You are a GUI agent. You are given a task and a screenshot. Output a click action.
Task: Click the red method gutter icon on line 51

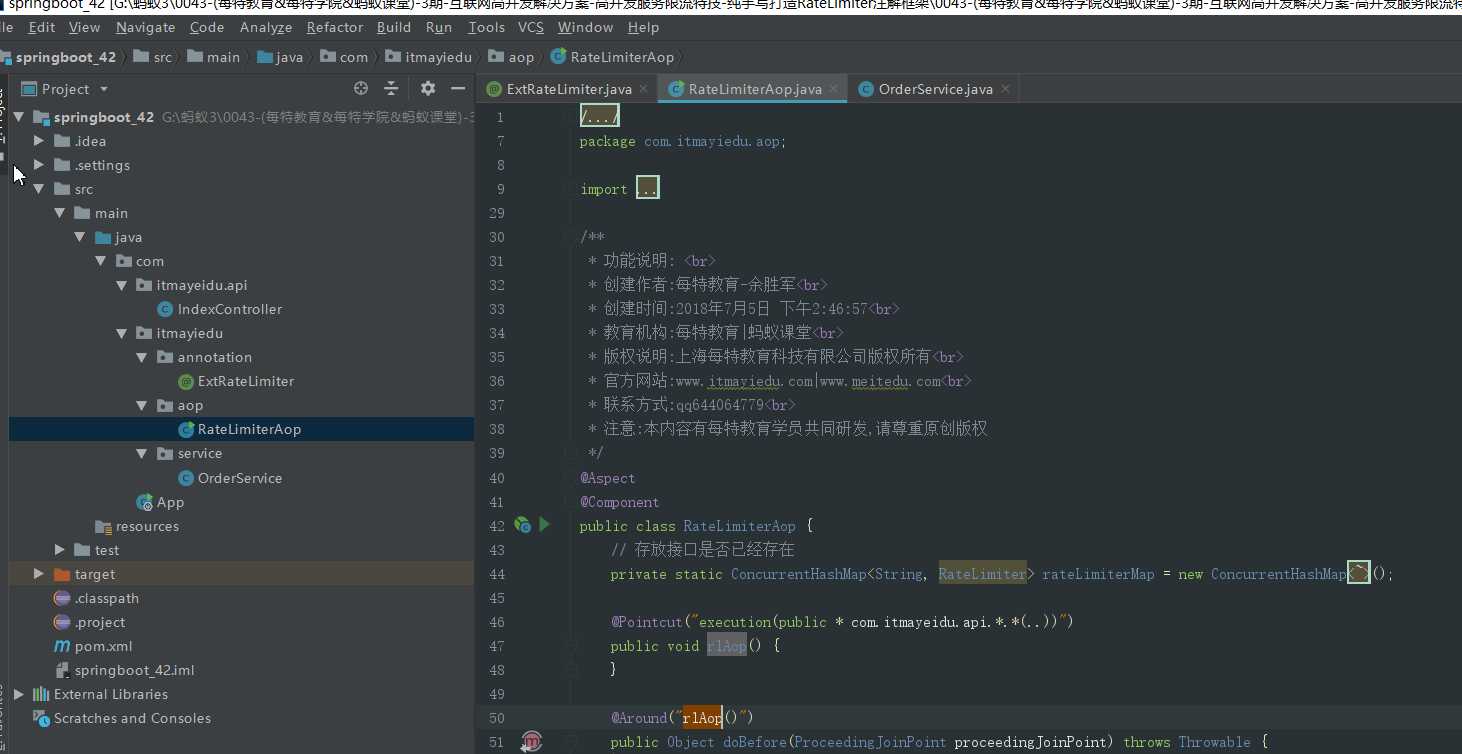tap(531, 742)
